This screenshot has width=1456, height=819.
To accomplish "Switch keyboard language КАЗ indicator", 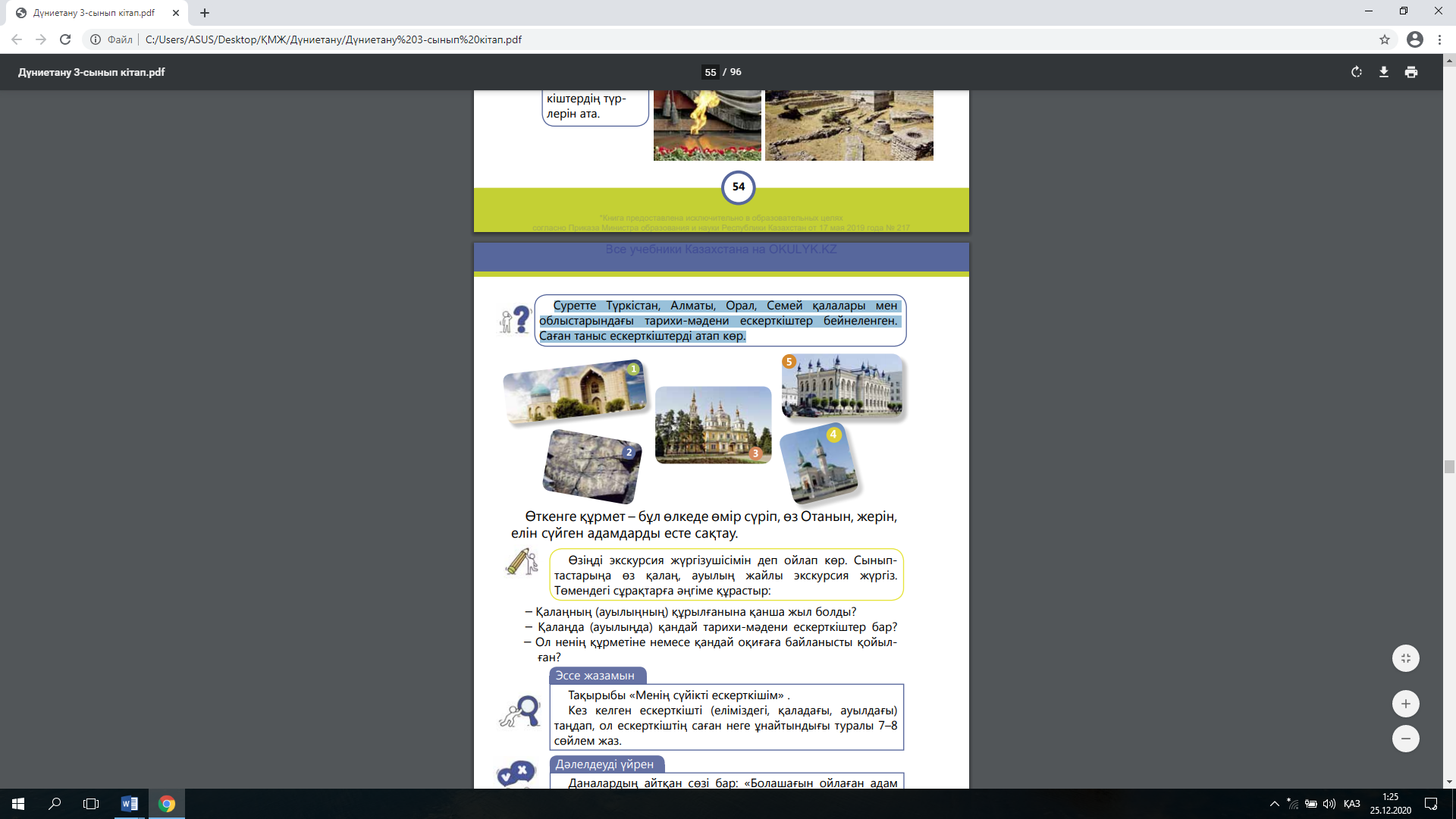I will point(1351,804).
